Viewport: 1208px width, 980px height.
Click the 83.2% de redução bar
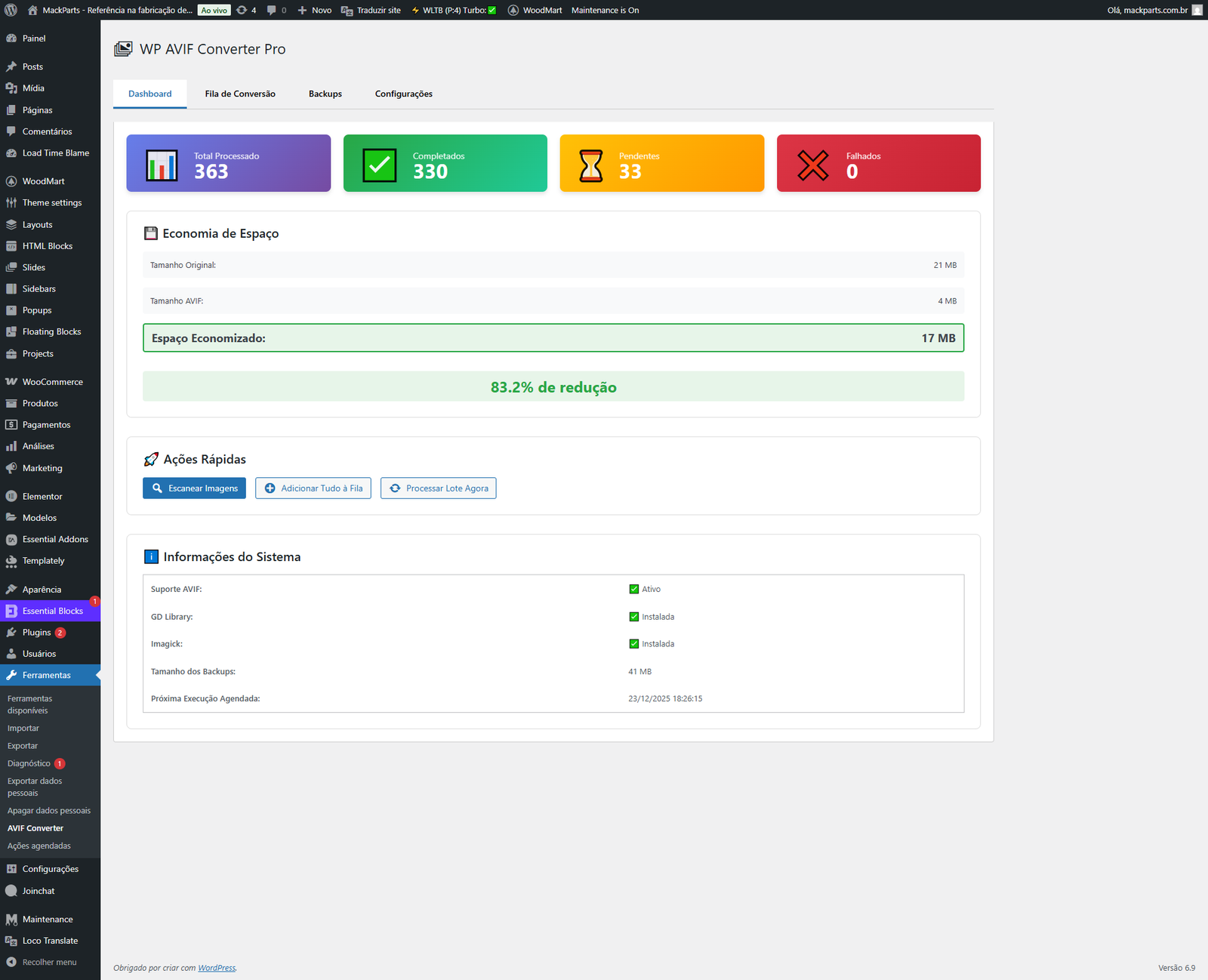pos(553,387)
